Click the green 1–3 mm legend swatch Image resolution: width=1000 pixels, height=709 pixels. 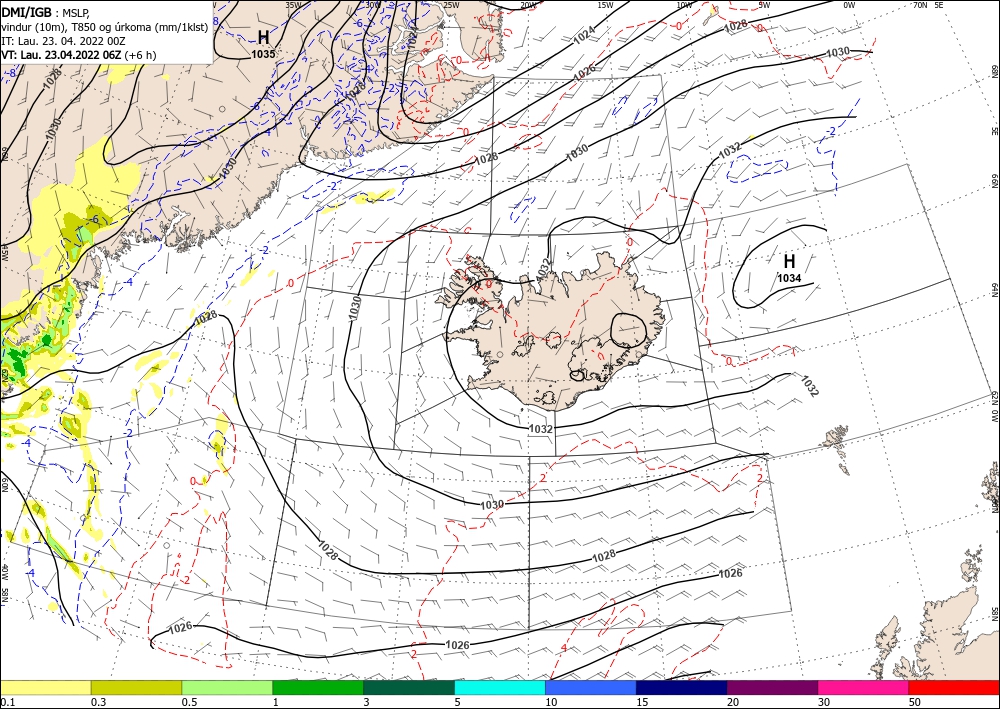pyautogui.click(x=318, y=687)
